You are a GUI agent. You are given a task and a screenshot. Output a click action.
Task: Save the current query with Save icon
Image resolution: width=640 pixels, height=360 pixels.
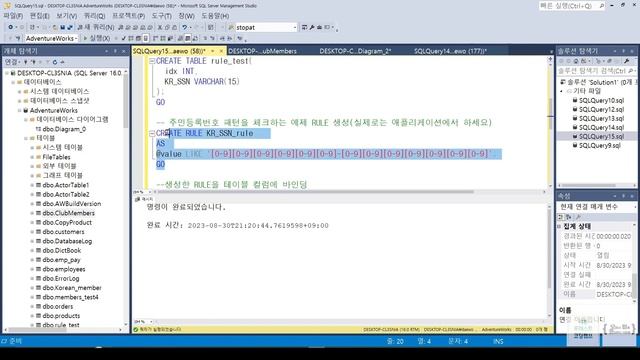coord(62,27)
